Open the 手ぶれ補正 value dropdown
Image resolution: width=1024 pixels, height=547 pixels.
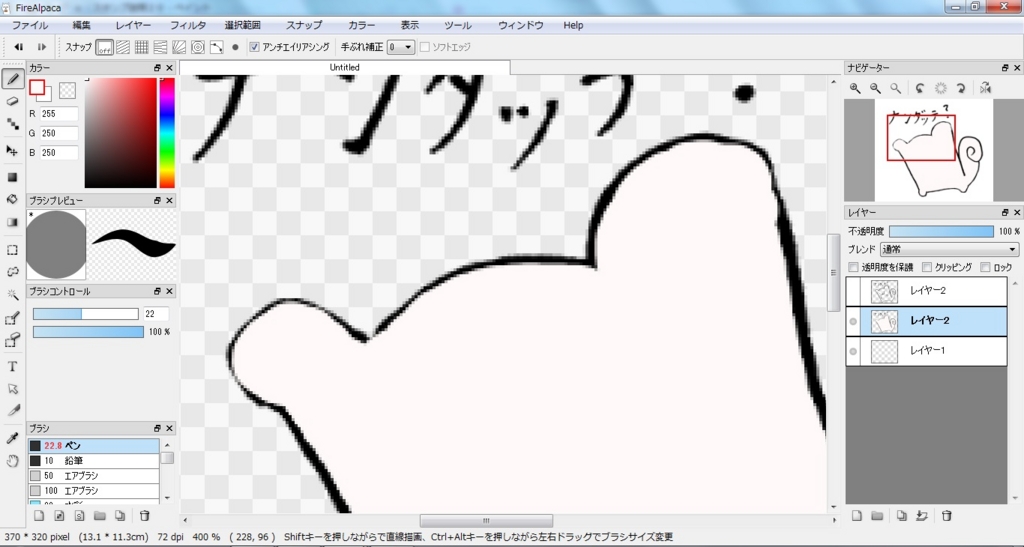[401, 47]
